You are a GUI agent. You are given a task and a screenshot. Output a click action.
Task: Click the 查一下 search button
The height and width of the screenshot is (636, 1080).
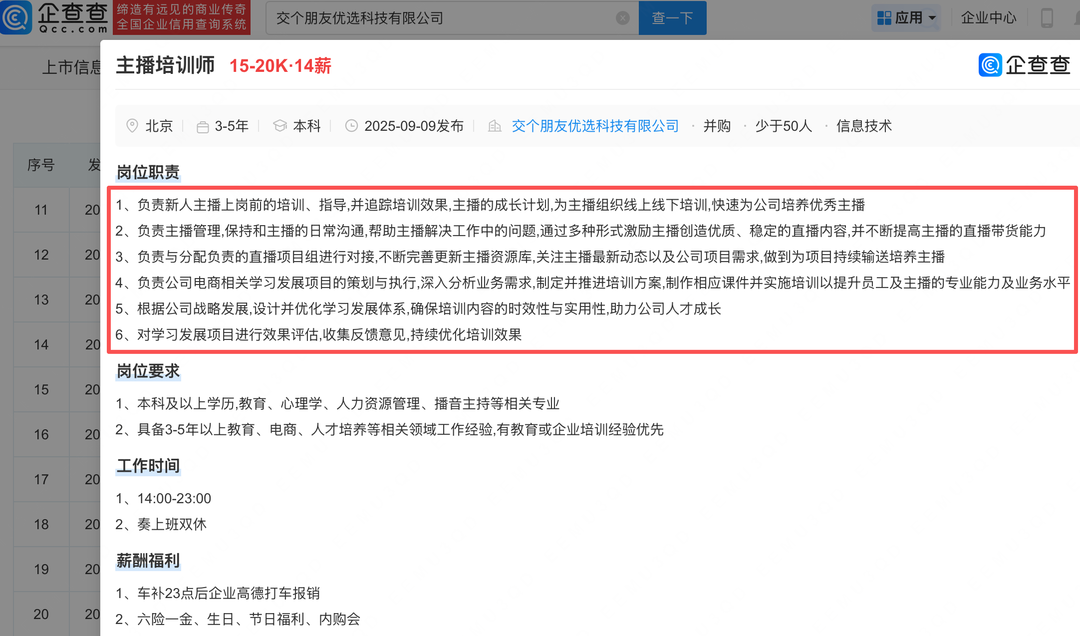point(672,18)
